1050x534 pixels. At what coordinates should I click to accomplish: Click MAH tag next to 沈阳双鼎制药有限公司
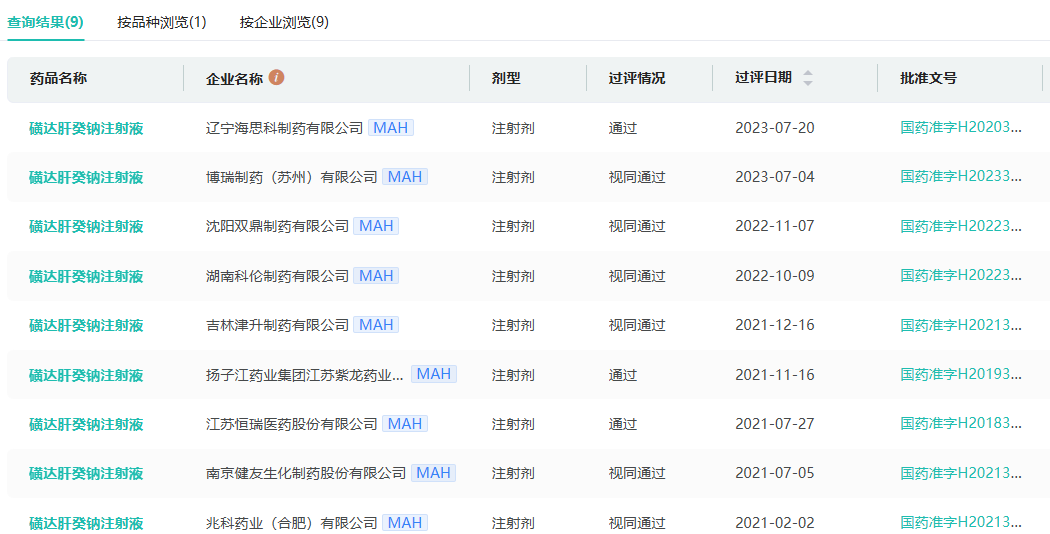click(x=376, y=226)
